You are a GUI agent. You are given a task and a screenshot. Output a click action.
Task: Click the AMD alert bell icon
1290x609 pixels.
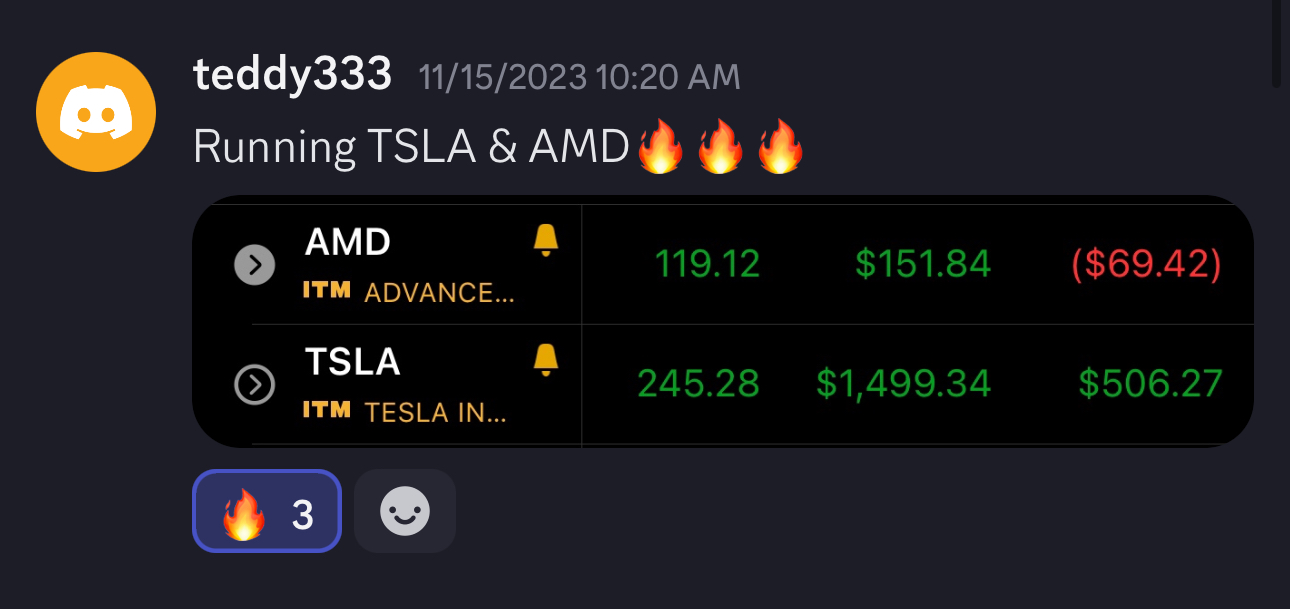(545, 240)
